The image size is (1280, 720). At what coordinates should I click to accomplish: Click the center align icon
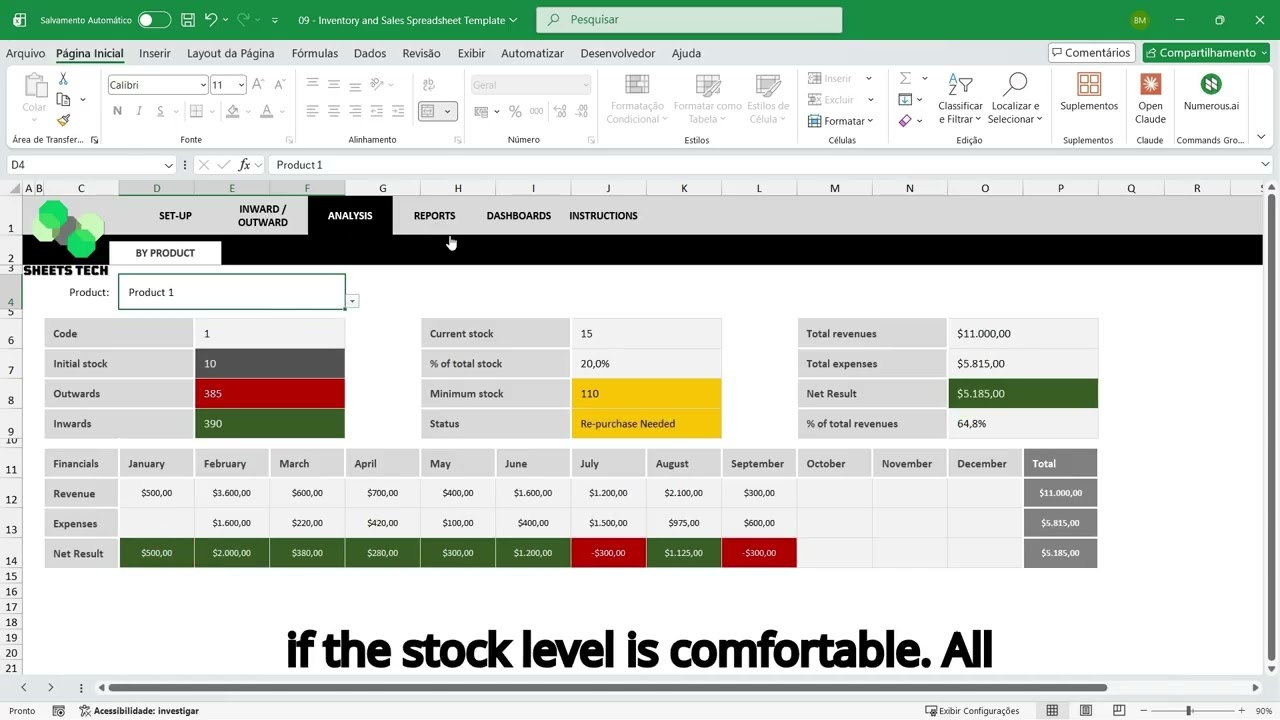coord(334,112)
